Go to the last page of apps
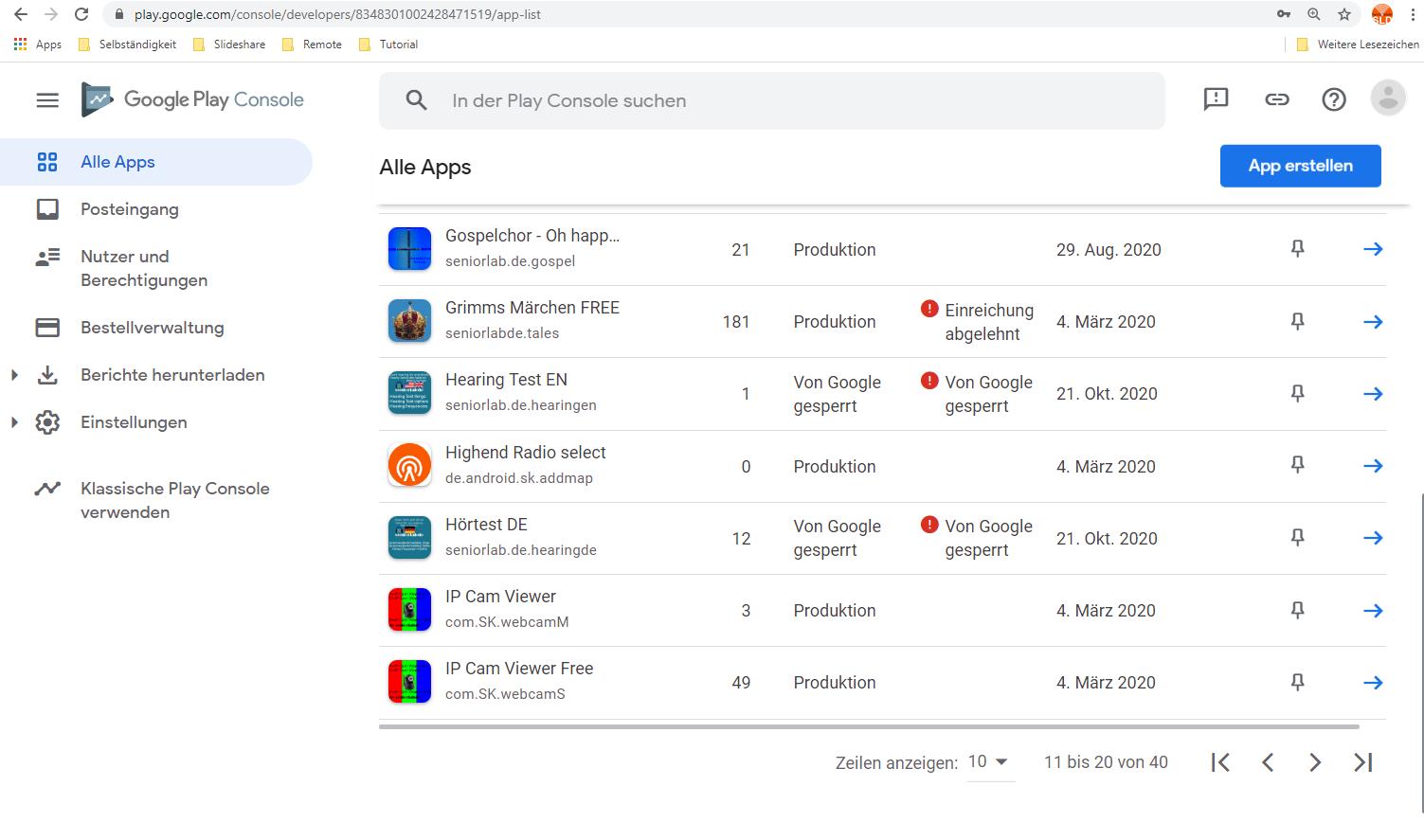The height and width of the screenshot is (840, 1424). [1362, 762]
